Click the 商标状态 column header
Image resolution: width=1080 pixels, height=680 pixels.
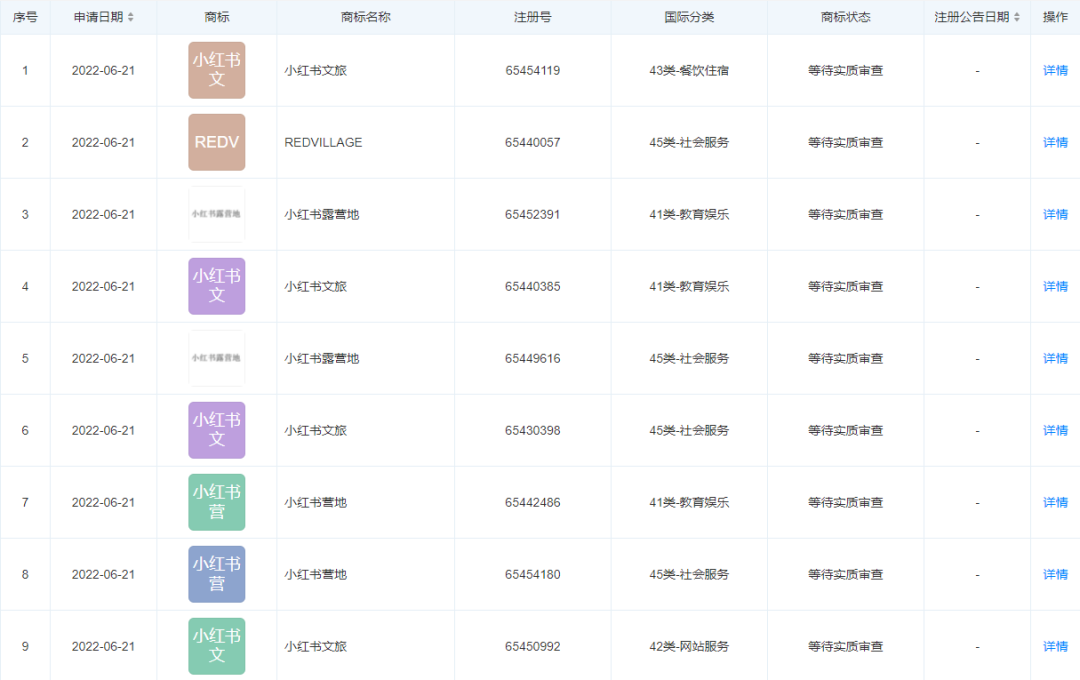[x=845, y=17]
